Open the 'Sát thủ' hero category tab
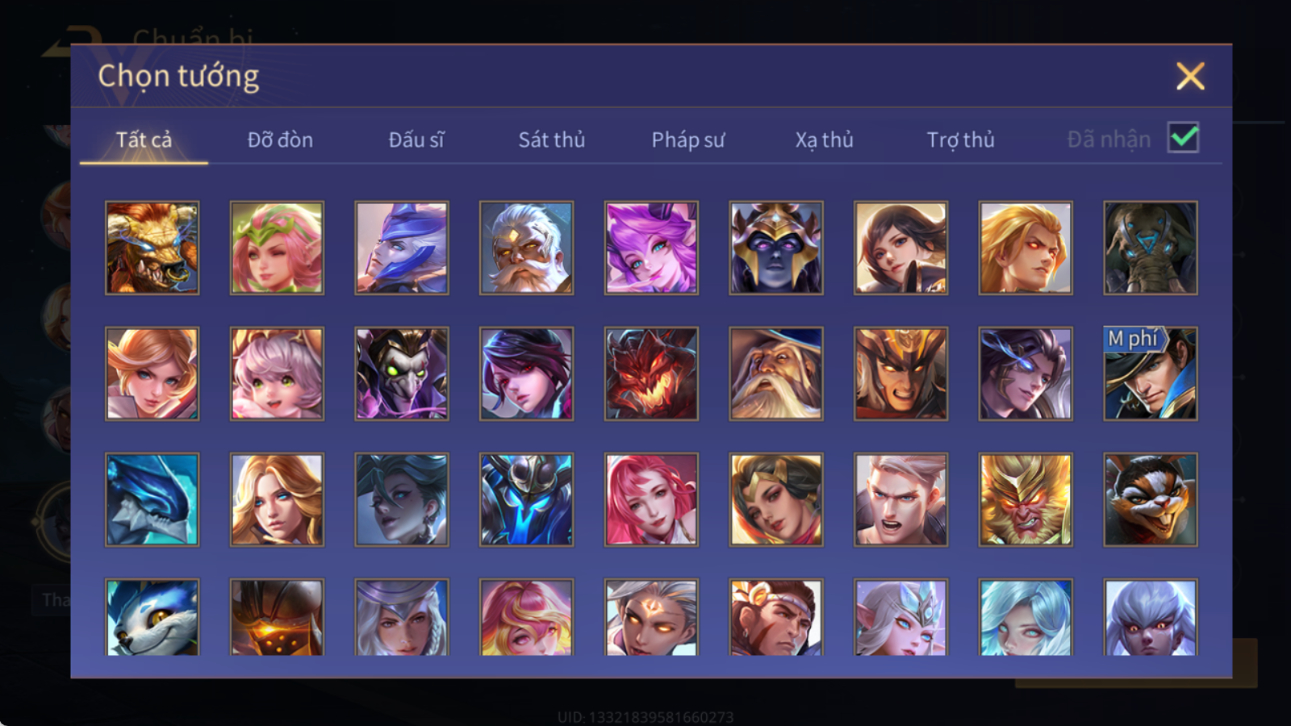 [551, 140]
